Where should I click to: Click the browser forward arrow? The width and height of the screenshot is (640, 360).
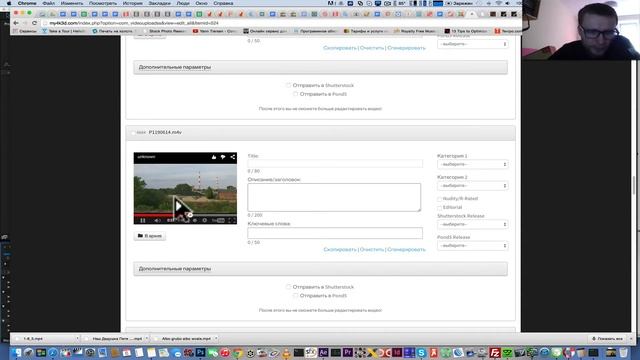[25, 23]
